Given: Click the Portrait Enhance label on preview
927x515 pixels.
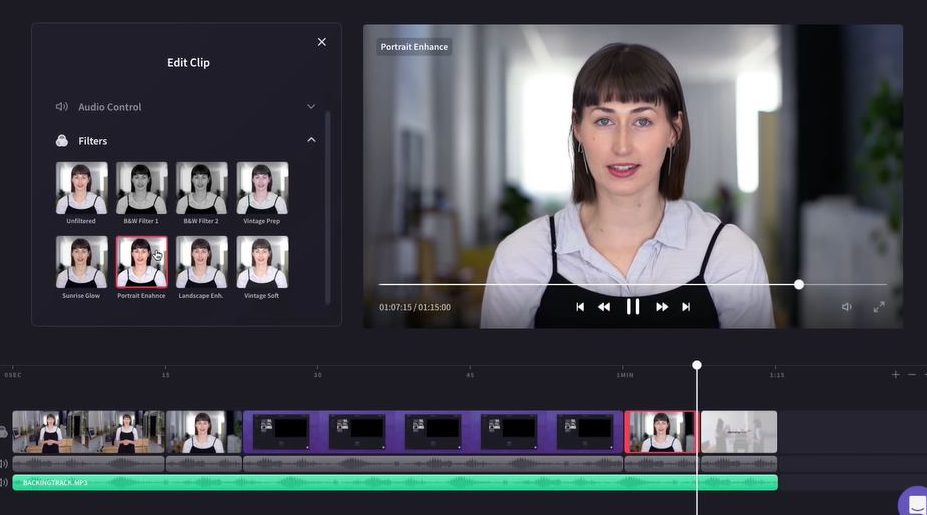Looking at the screenshot, I should (414, 47).
